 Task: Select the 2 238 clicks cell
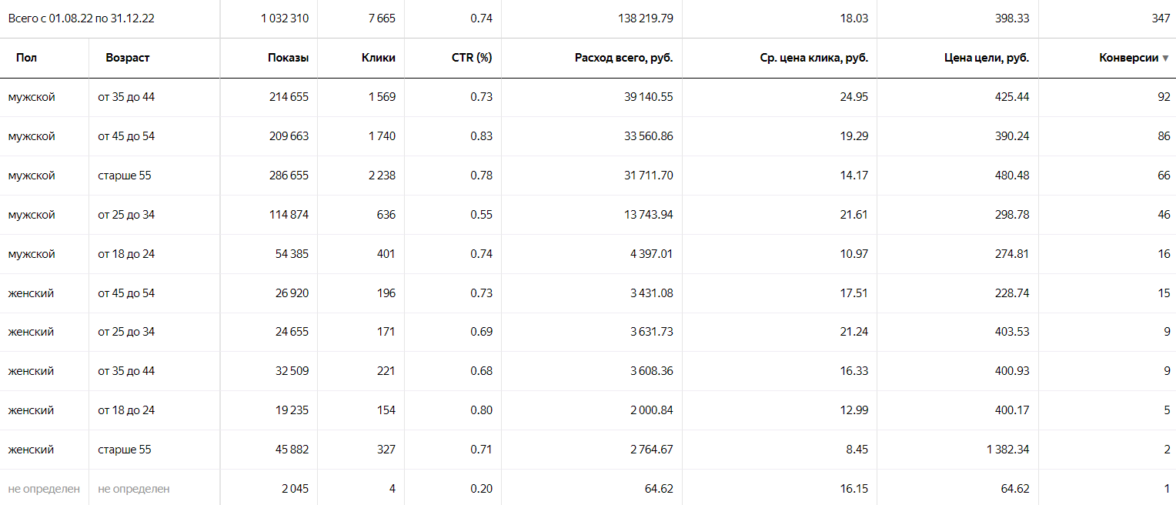[x=378, y=175]
